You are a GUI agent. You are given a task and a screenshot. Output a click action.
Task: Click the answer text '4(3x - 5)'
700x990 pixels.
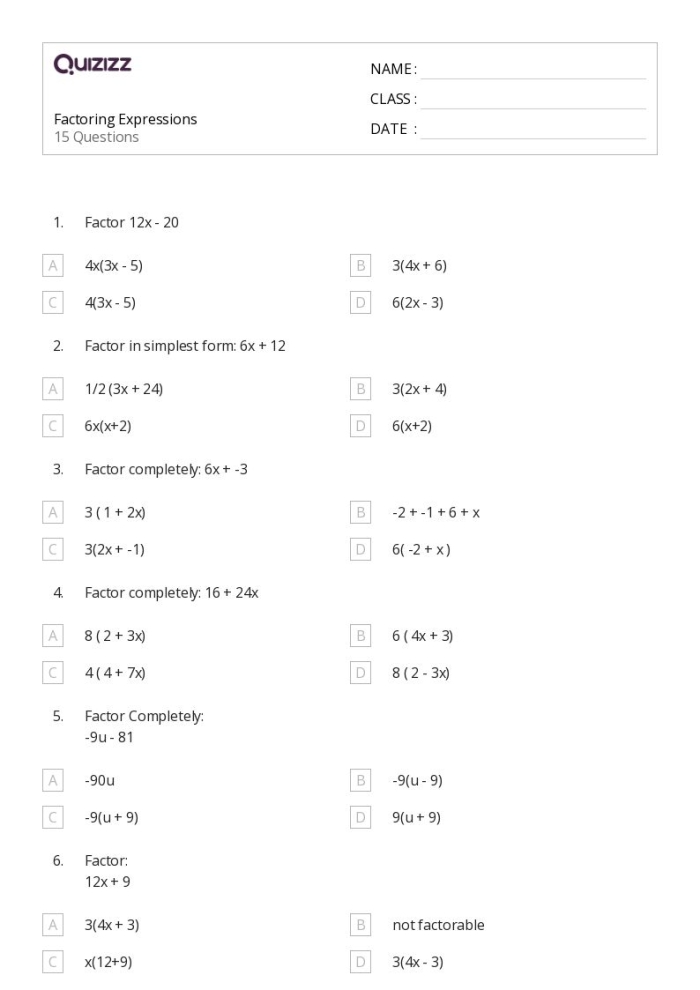pos(110,303)
